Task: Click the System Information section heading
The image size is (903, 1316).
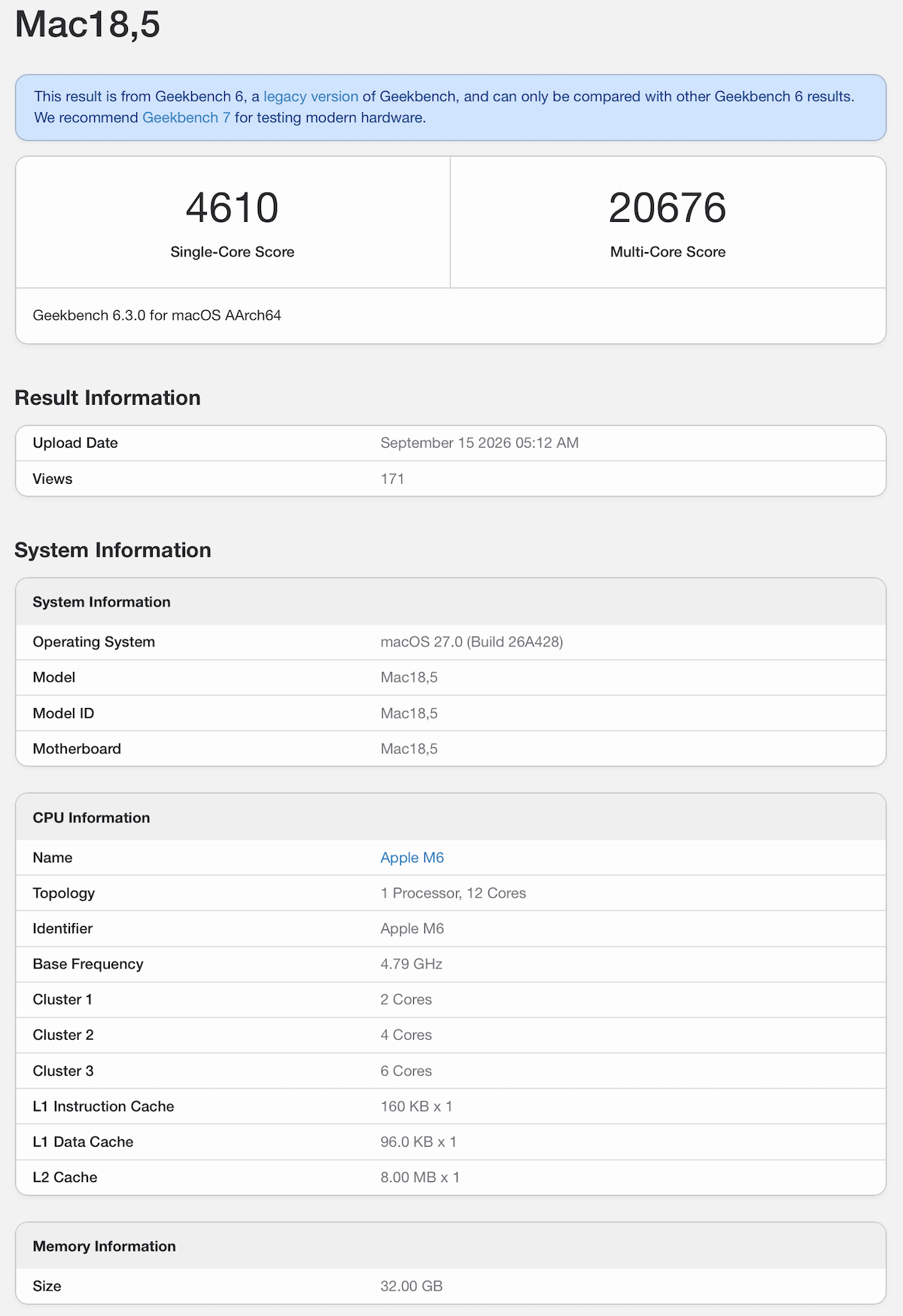Action: point(113,550)
